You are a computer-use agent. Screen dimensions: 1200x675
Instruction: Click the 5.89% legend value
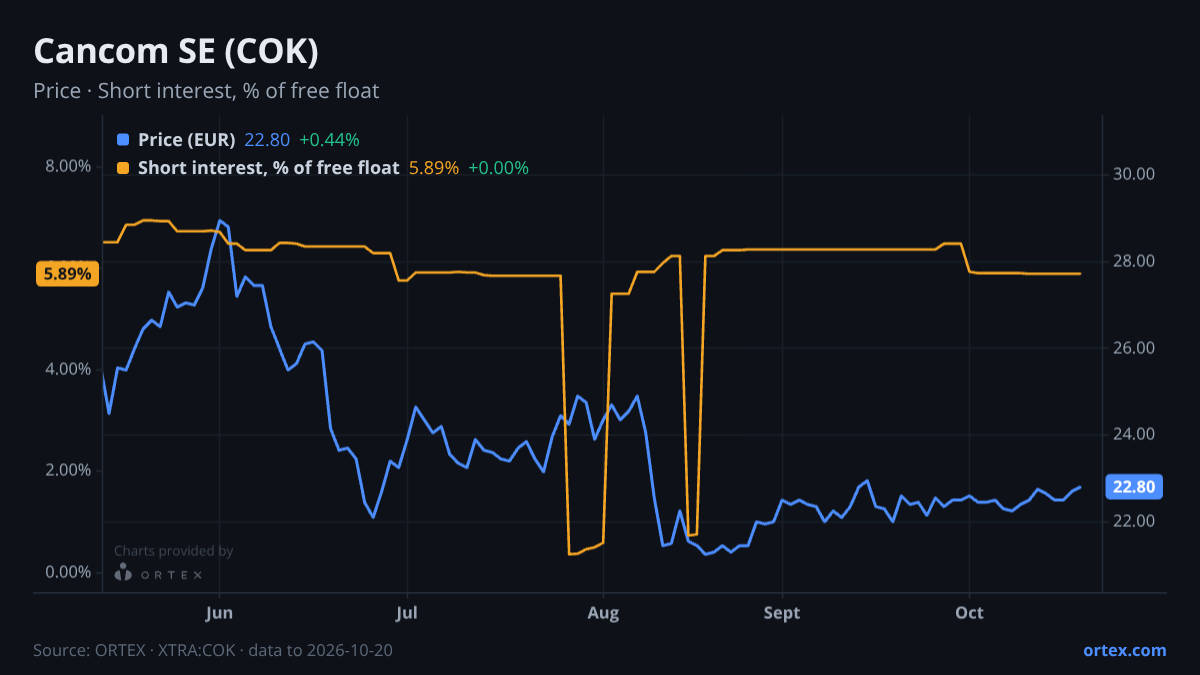[434, 168]
